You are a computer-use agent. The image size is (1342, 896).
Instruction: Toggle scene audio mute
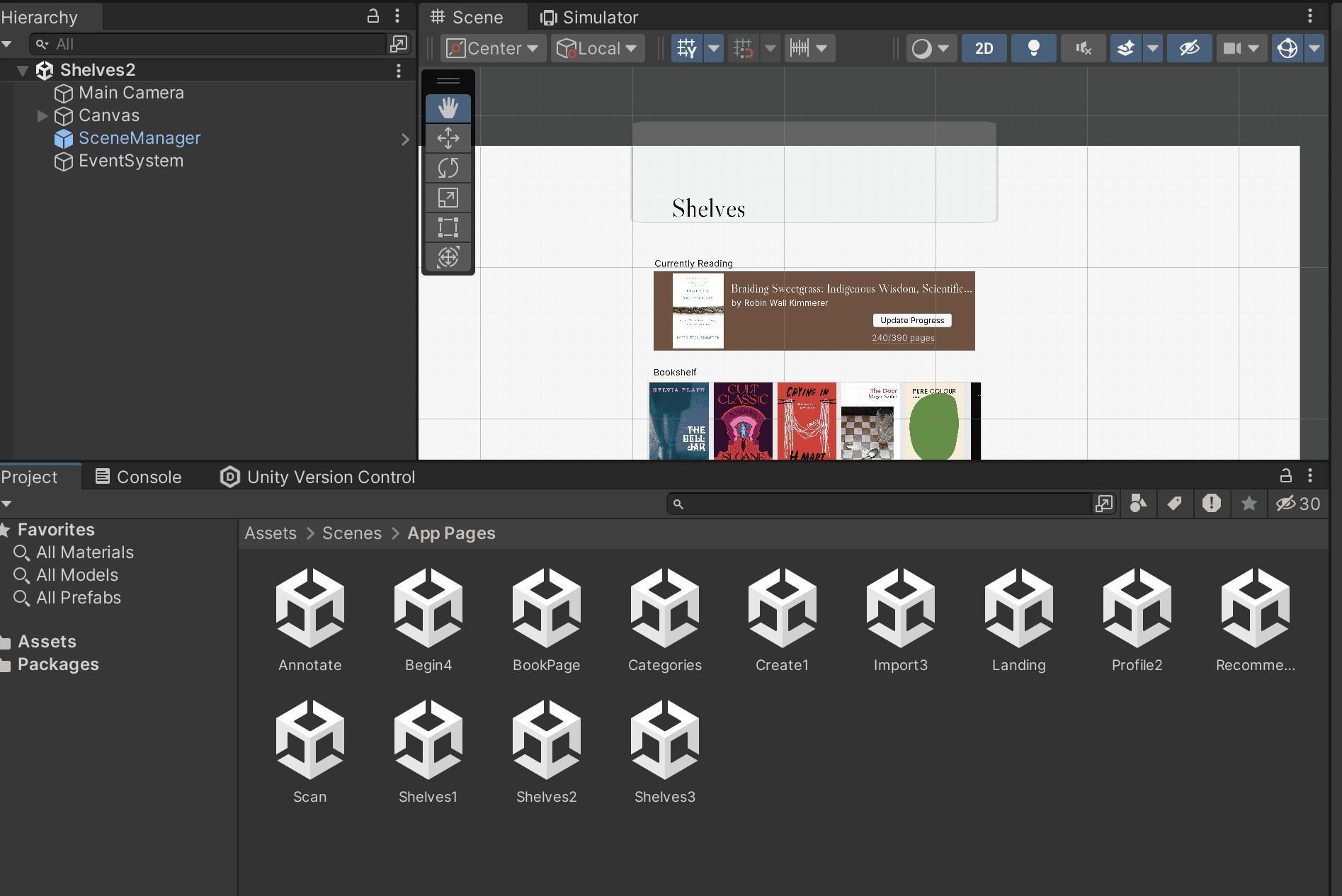[1083, 48]
